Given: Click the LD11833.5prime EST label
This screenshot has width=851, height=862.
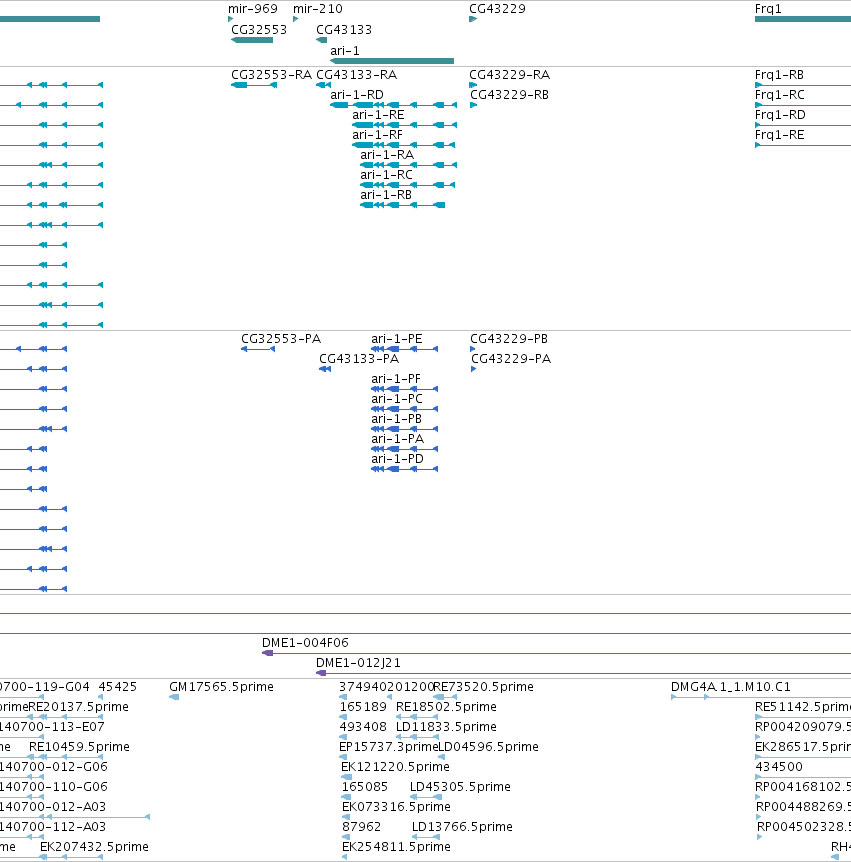Looking at the screenshot, I should pos(446,727).
